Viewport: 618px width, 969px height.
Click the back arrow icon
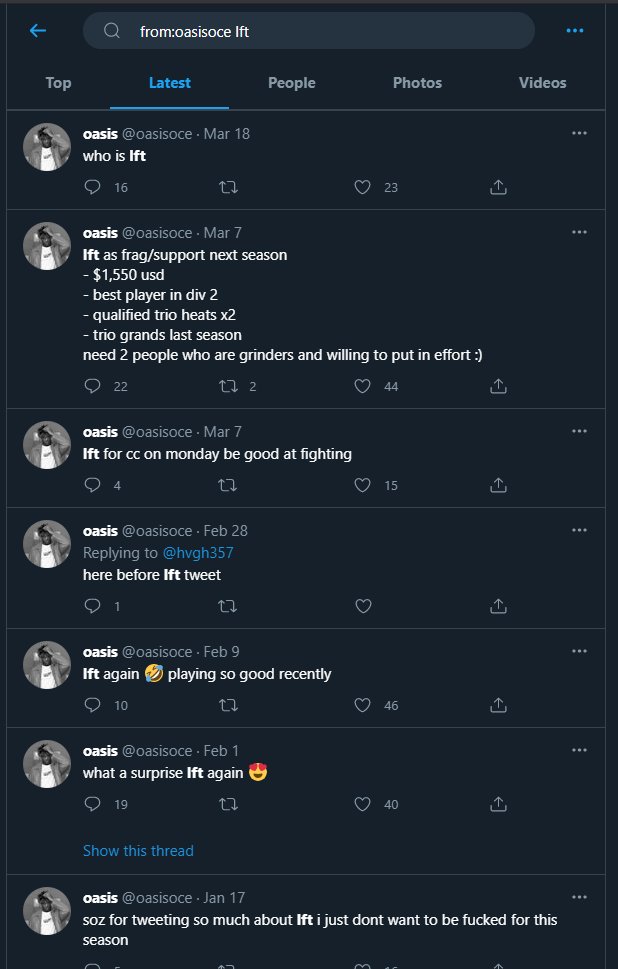click(x=38, y=31)
